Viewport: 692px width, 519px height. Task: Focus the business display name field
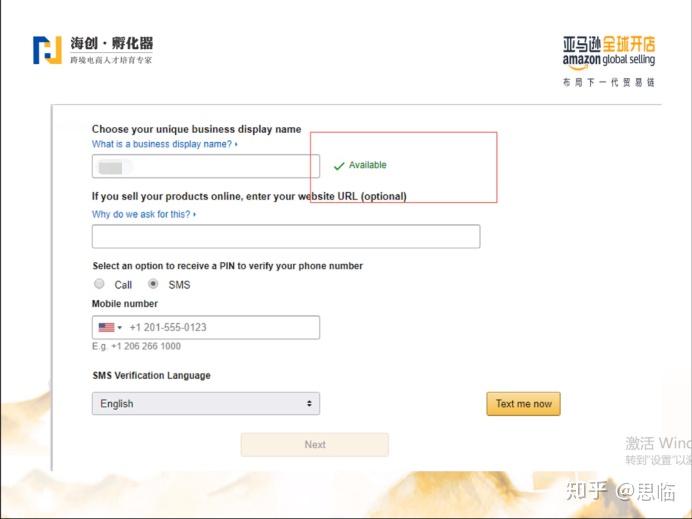[x=206, y=166]
